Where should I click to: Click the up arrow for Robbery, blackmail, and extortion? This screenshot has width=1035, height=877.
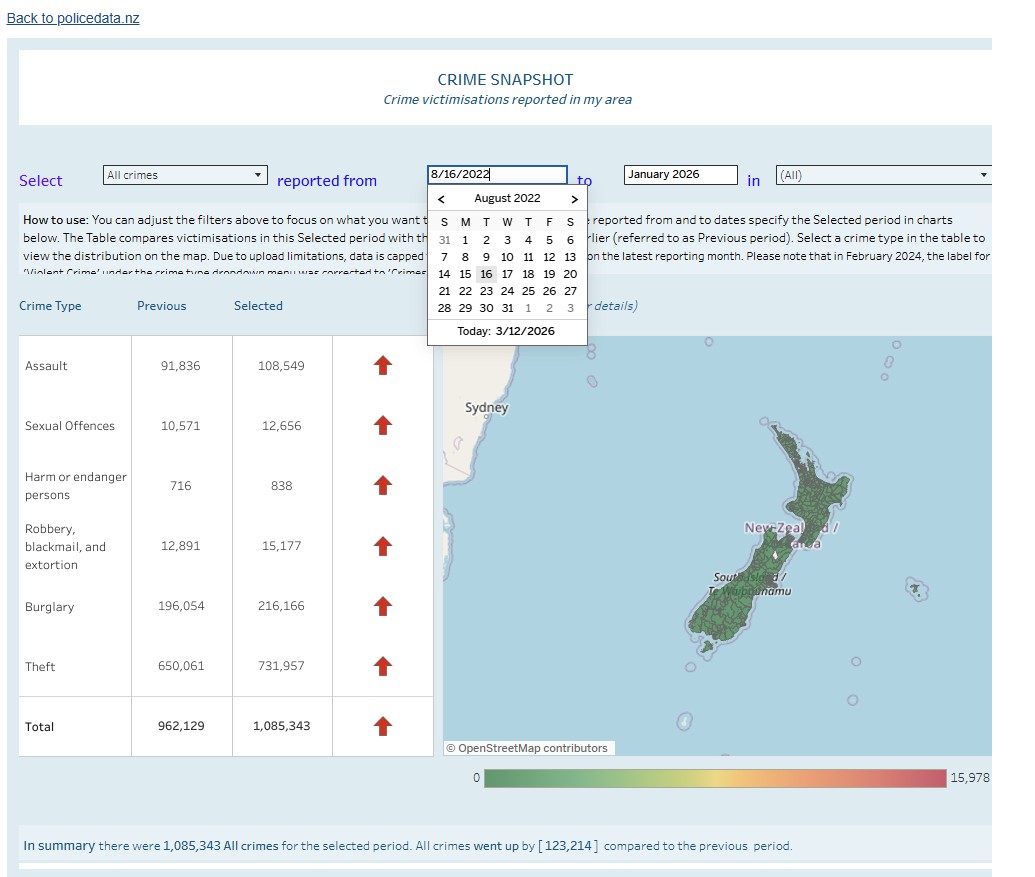(x=383, y=546)
